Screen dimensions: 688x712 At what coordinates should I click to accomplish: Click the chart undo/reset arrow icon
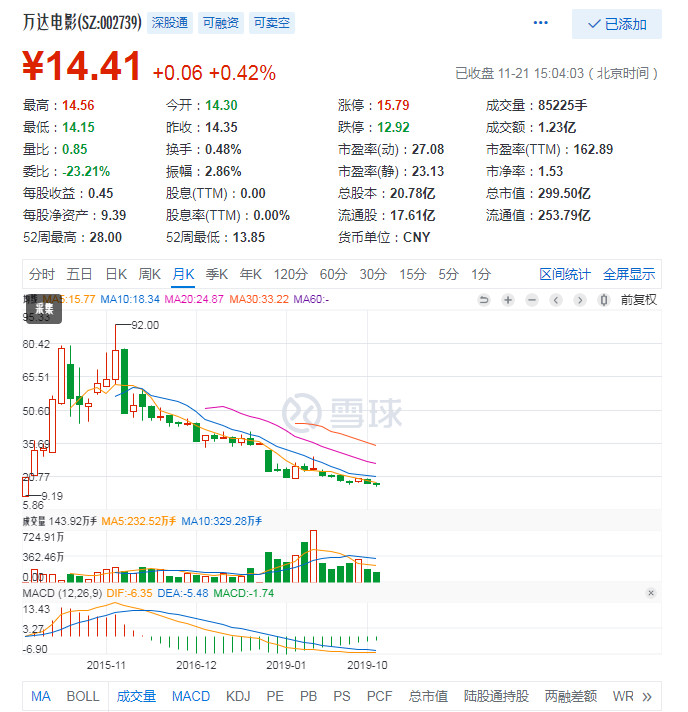tap(485, 300)
